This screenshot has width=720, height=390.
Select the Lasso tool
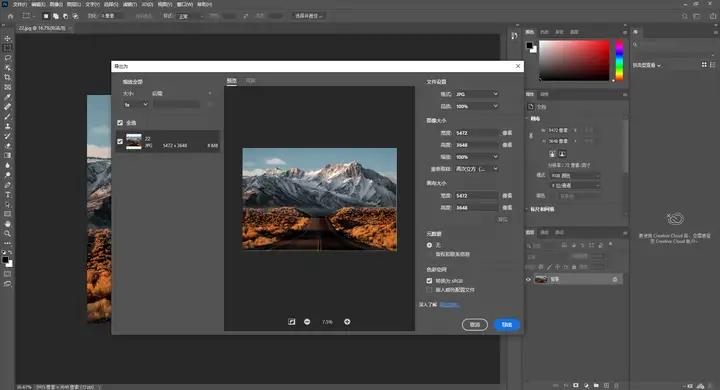[7, 58]
